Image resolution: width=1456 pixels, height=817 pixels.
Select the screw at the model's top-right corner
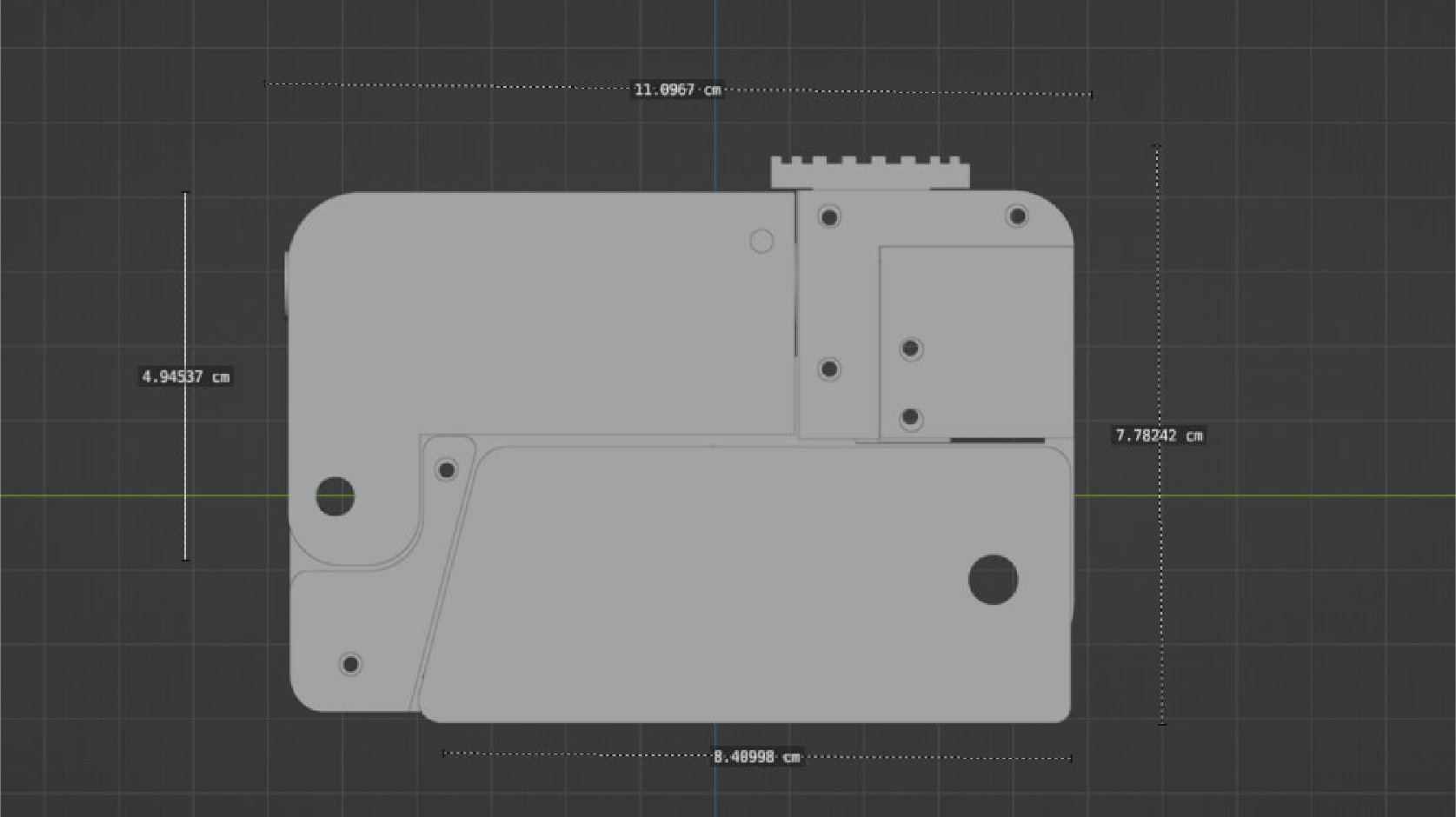coord(1017,216)
